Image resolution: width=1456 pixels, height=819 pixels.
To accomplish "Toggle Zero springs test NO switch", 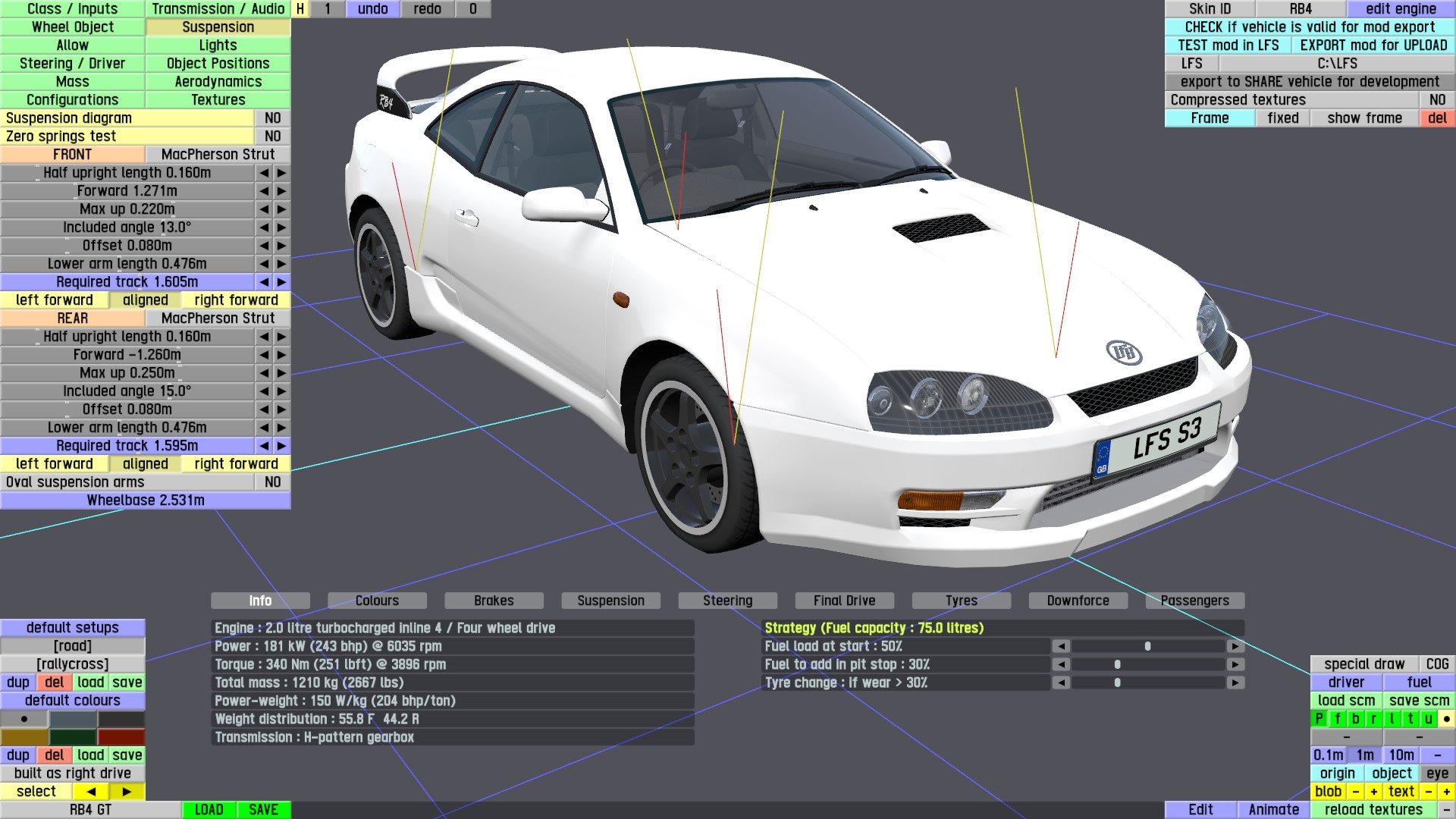I will click(272, 136).
